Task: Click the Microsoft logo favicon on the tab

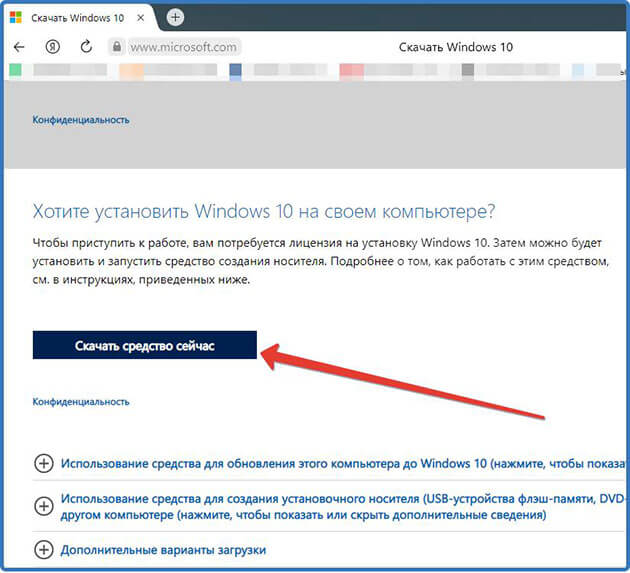Action: click(15, 18)
